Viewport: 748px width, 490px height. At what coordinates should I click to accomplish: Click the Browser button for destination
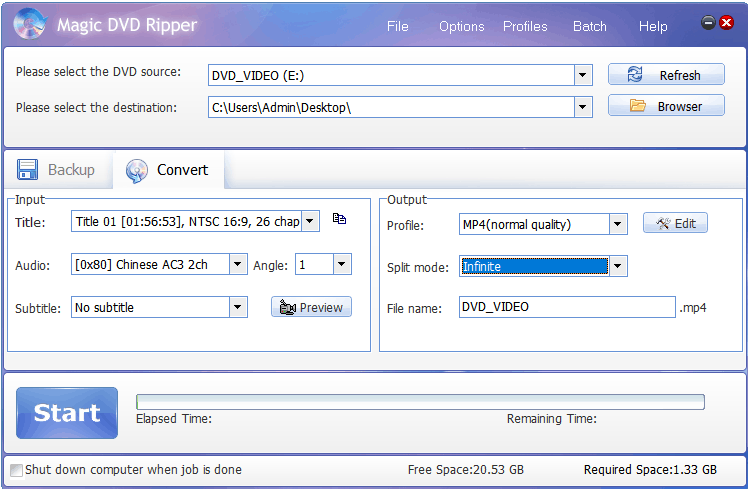pos(666,106)
